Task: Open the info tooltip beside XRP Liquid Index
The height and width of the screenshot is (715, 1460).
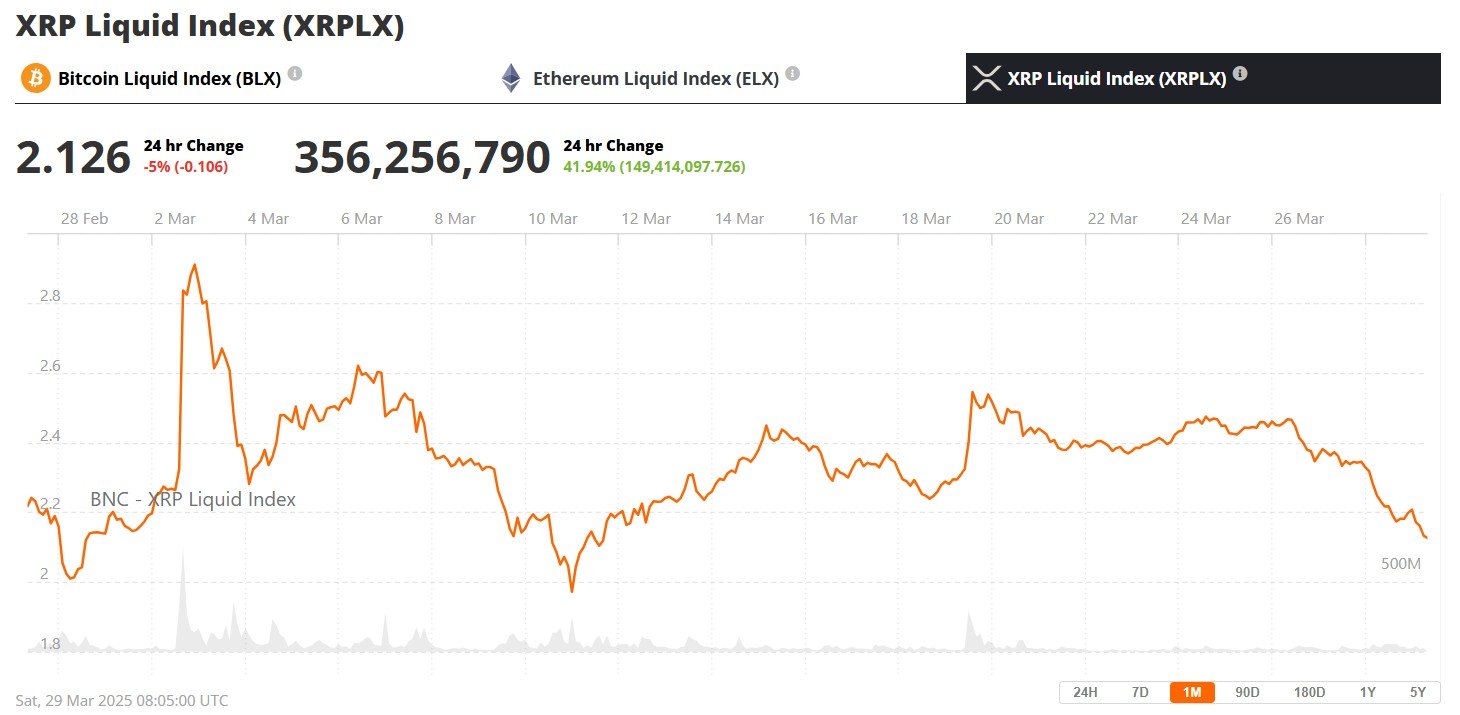Action: point(1239,72)
